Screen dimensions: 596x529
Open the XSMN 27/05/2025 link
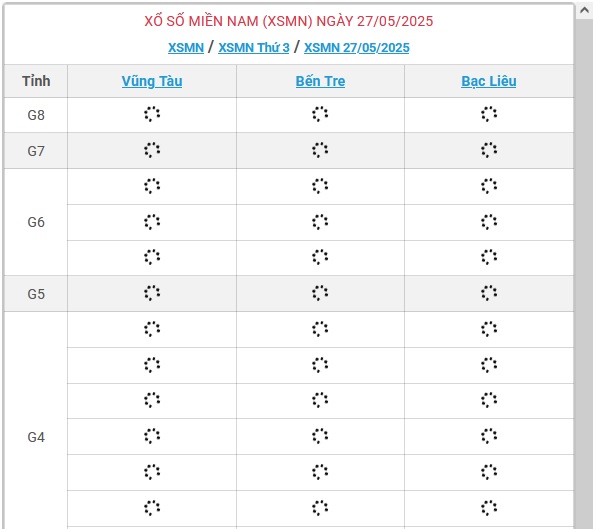357,48
